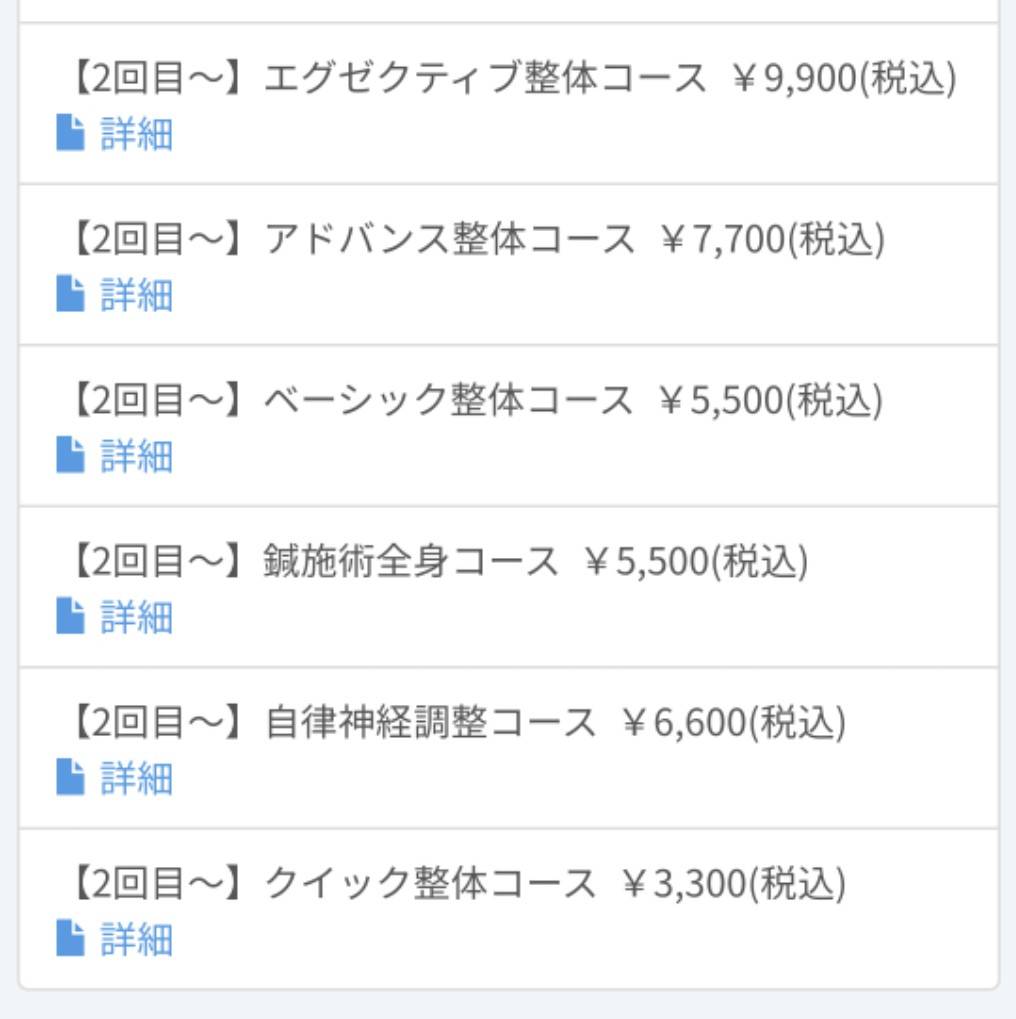Select アドバンス整体コース ¥7,700 menu row
1016x1019 pixels.
tap(508, 265)
